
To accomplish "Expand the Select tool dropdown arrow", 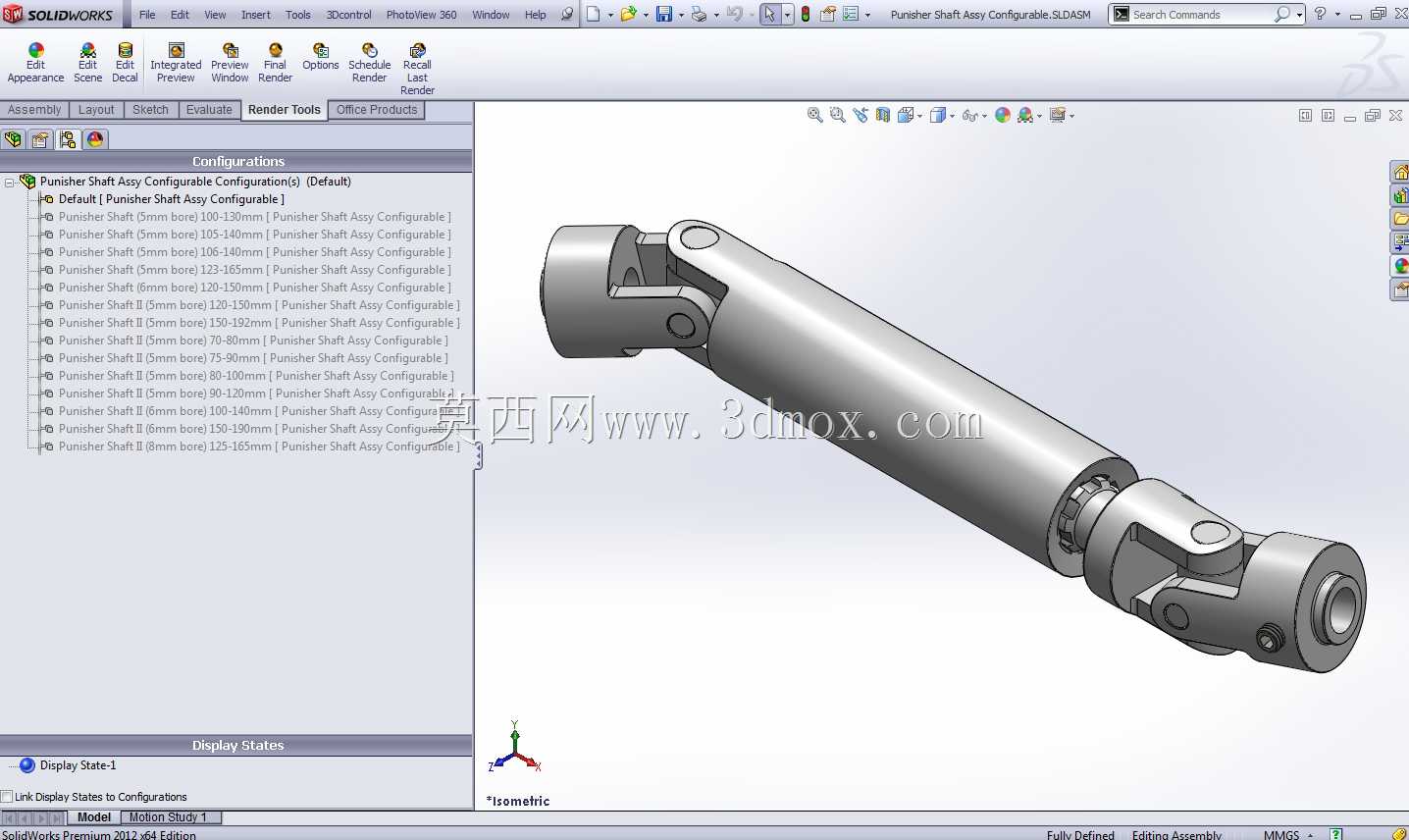I will [x=787, y=15].
